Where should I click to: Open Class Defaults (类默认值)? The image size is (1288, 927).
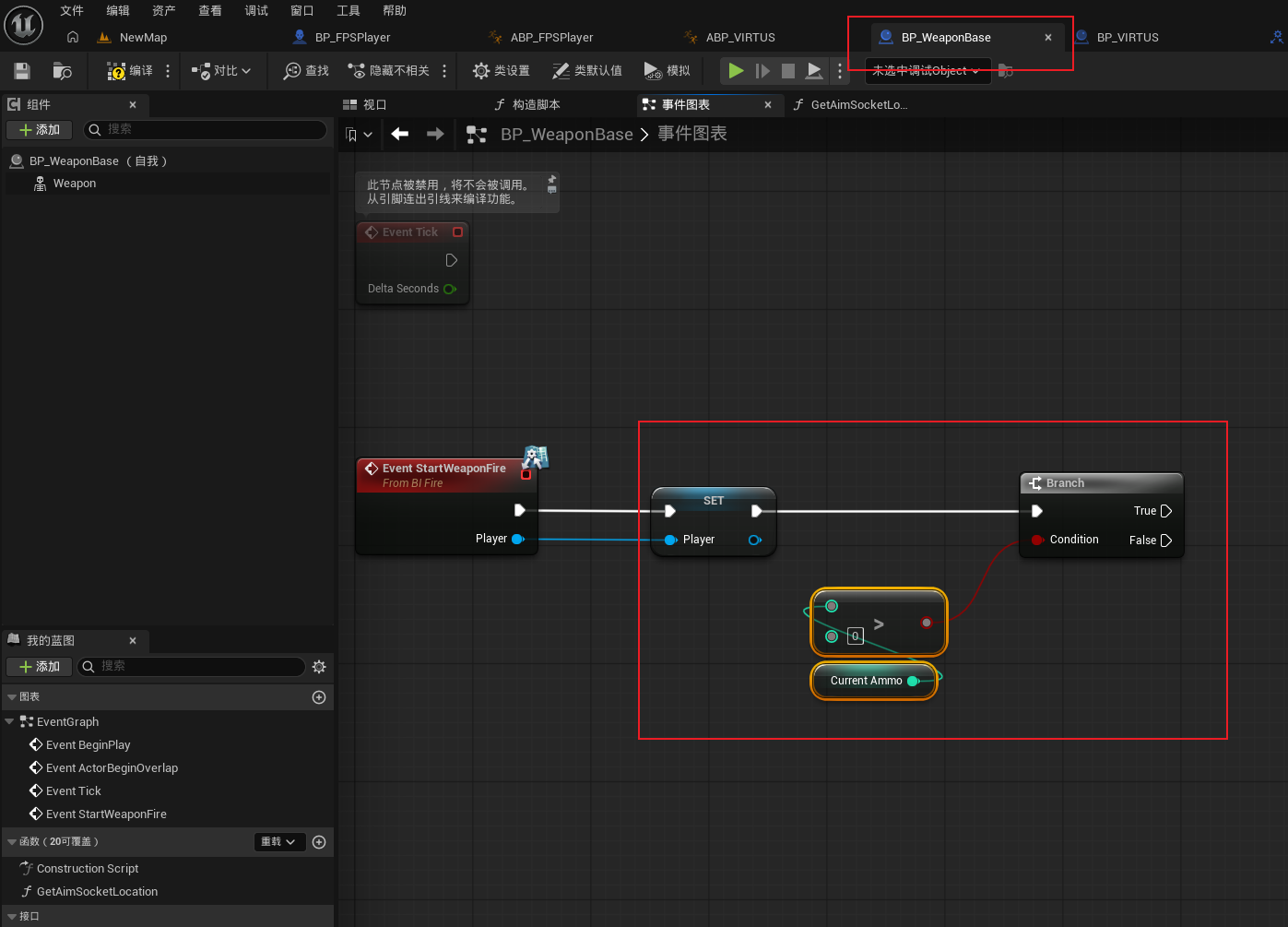587,71
